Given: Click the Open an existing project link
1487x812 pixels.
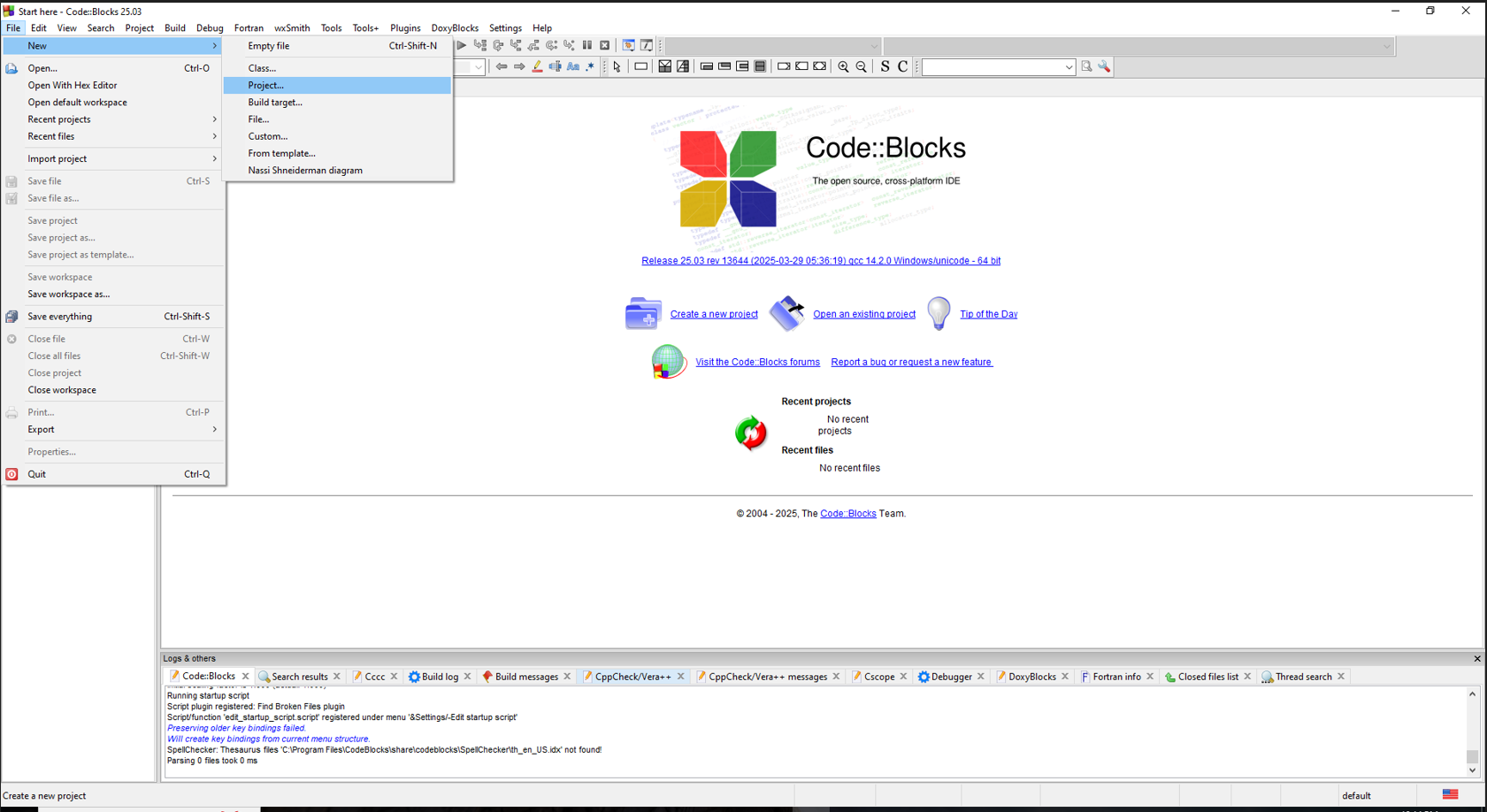Looking at the screenshot, I should pyautogui.click(x=863, y=314).
